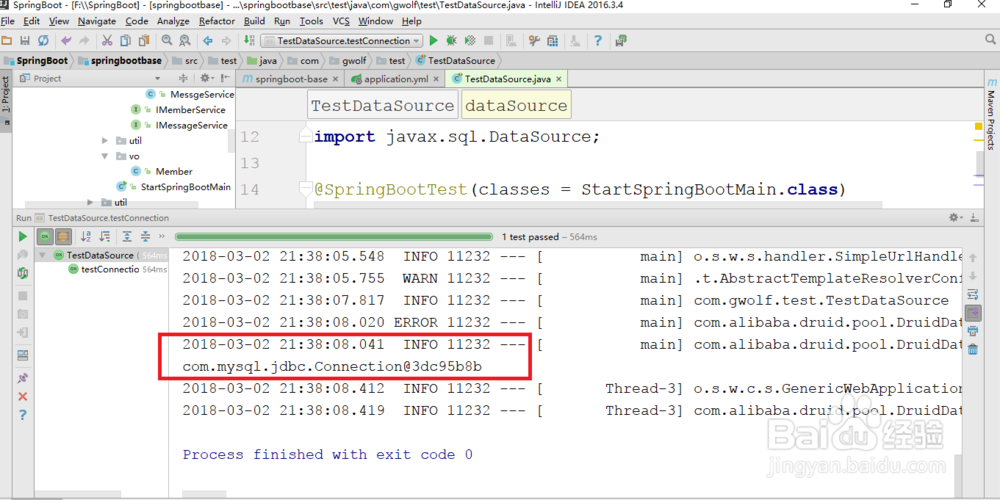Click the Paste clipboard icon

click(143, 41)
